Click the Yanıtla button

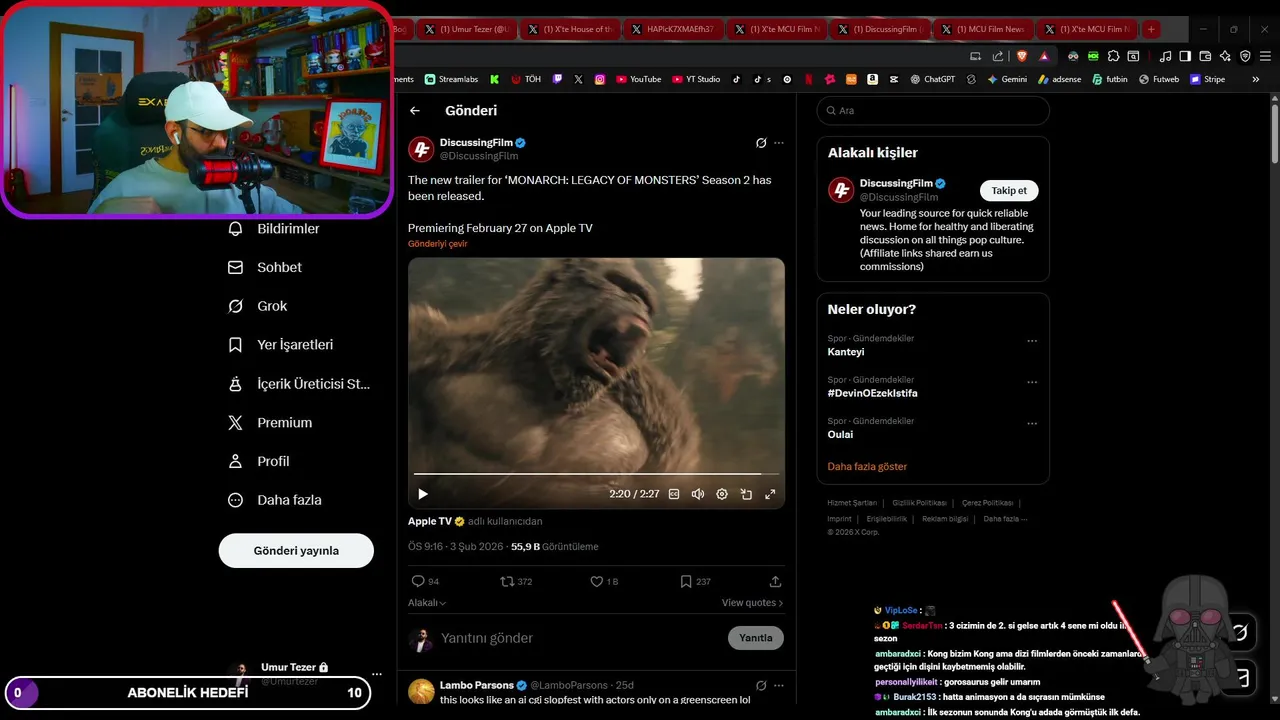click(756, 638)
